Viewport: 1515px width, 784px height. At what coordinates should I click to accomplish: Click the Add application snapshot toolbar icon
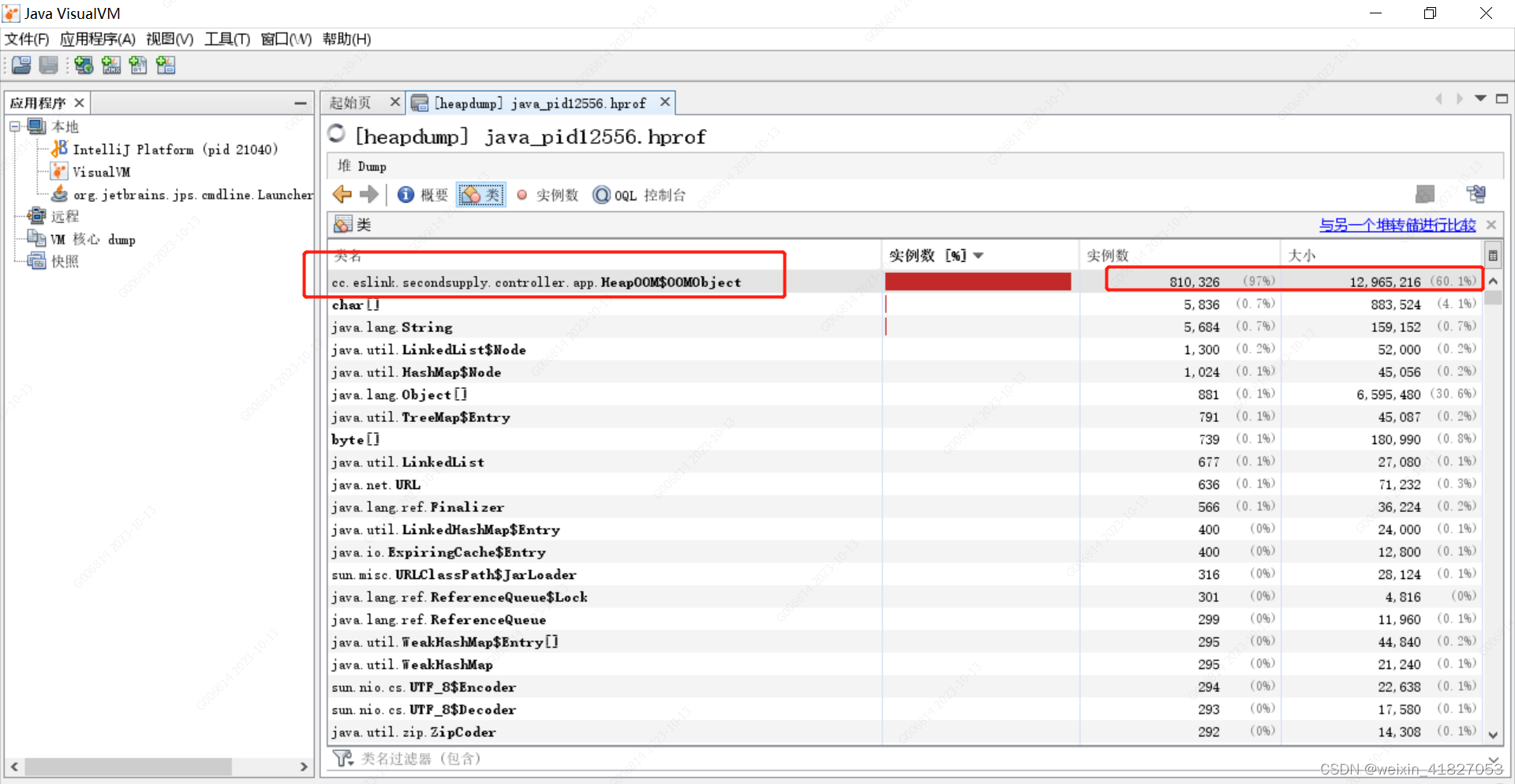point(166,65)
